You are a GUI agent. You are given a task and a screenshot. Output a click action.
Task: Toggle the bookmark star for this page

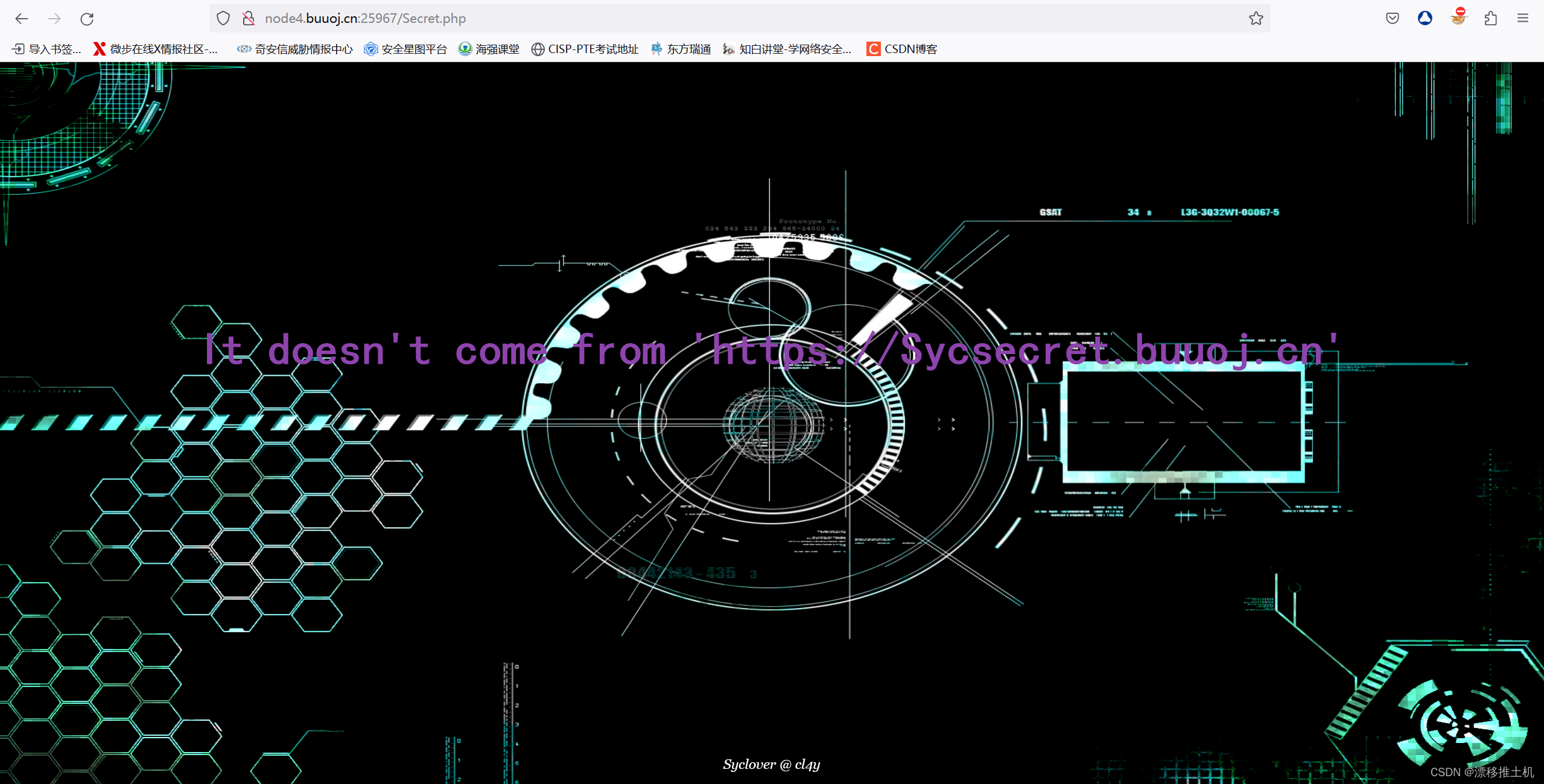[1256, 18]
